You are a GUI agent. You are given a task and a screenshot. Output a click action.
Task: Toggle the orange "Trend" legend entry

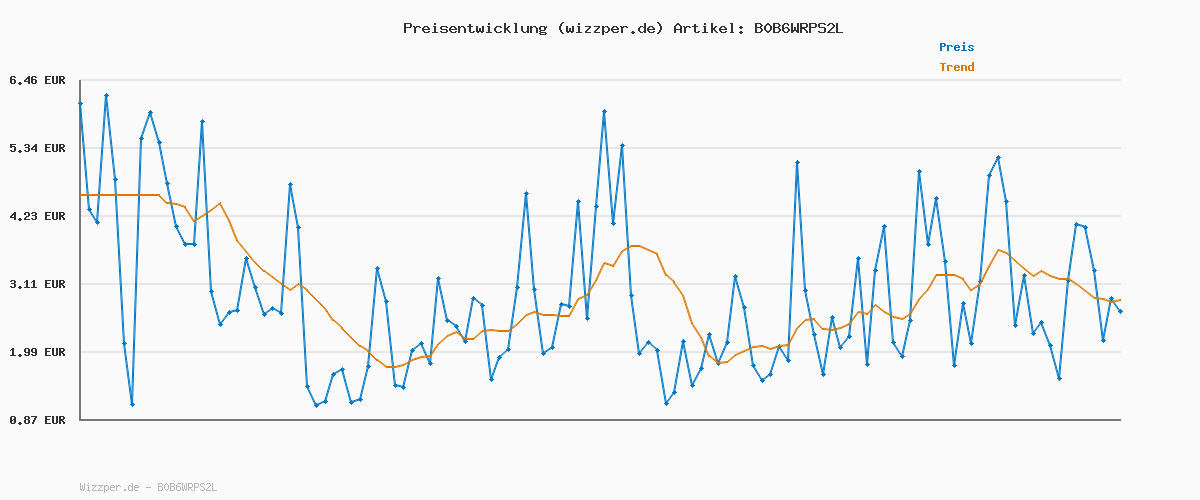click(x=956, y=68)
